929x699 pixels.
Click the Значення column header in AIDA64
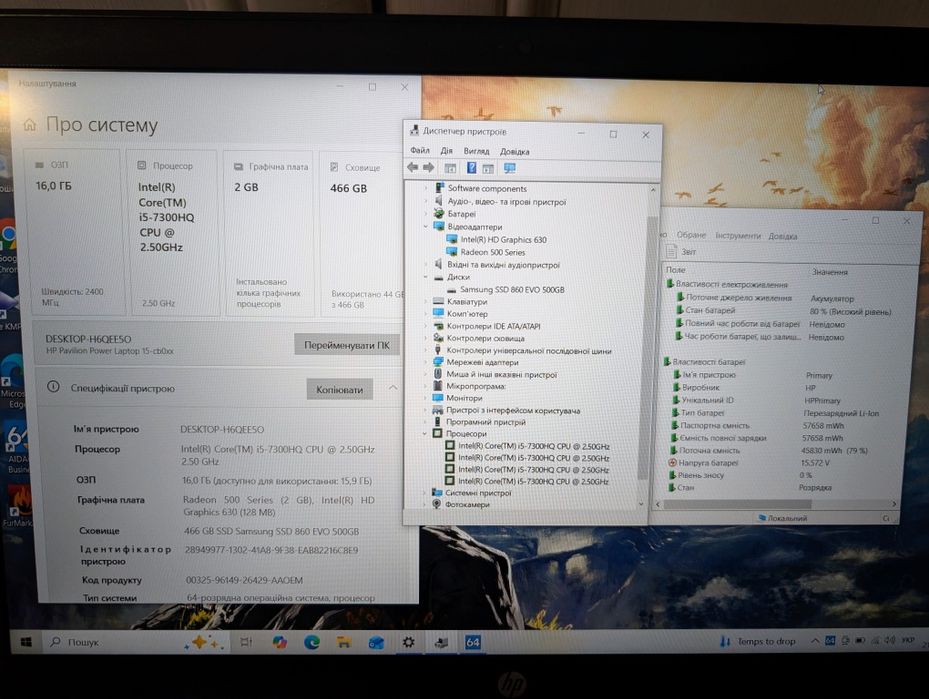click(x=829, y=272)
